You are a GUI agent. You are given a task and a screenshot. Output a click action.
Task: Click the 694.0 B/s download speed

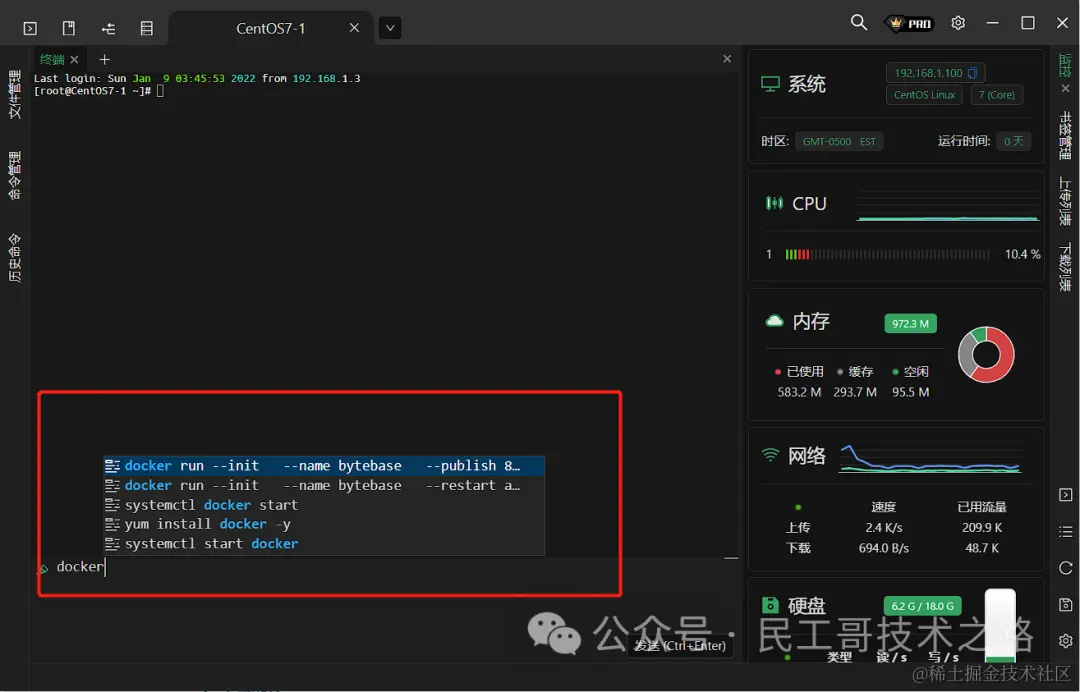[884, 549]
